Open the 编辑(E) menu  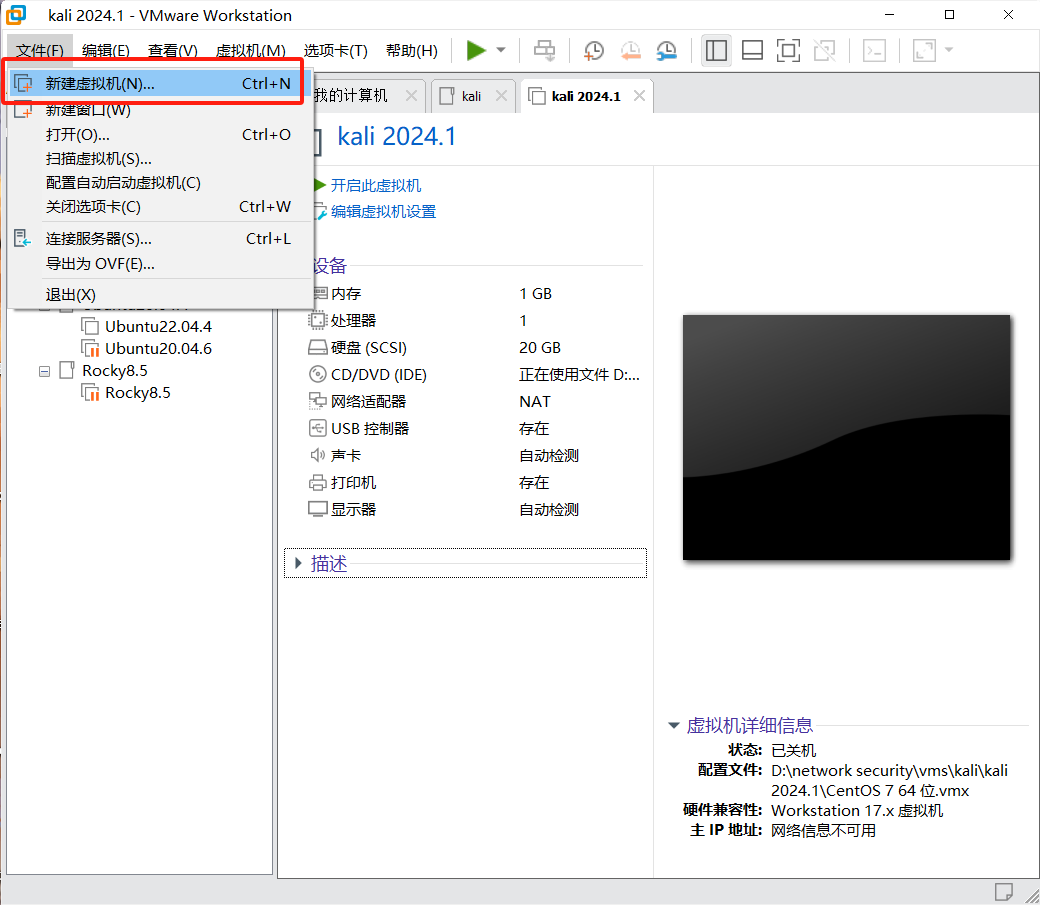(x=105, y=51)
